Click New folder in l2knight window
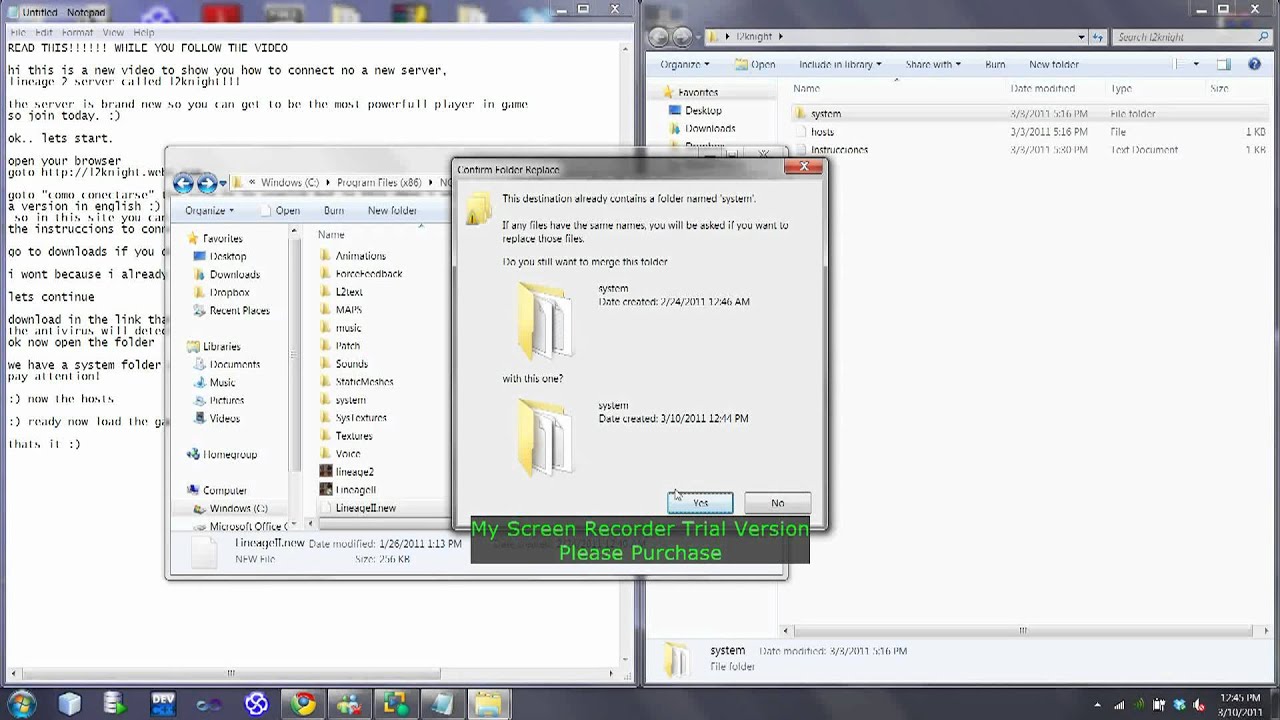Screen dimensions: 1280x720 point(1054,64)
